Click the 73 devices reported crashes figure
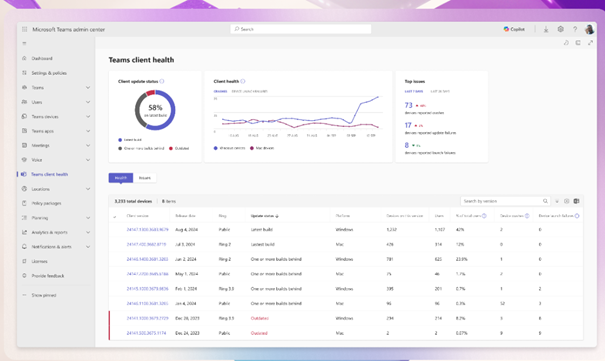This screenshot has width=605, height=361. point(408,105)
